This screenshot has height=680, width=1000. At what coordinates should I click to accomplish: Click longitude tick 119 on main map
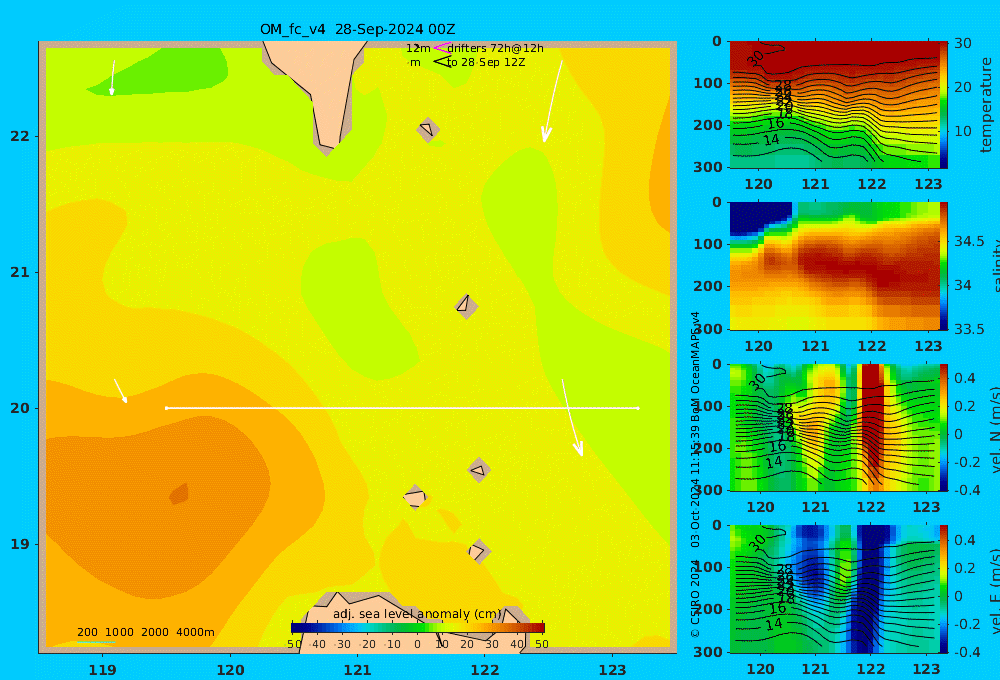[102, 670]
